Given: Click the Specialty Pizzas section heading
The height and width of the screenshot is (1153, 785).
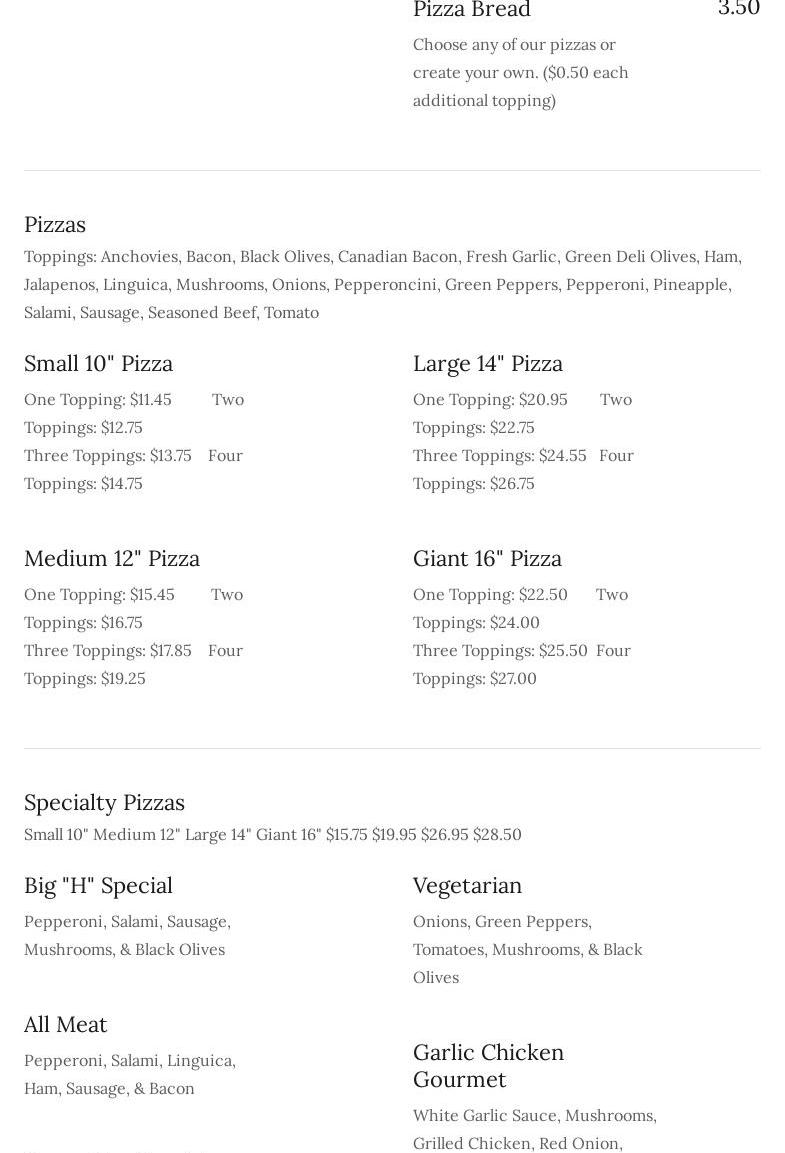Looking at the screenshot, I should pyautogui.click(x=104, y=802).
